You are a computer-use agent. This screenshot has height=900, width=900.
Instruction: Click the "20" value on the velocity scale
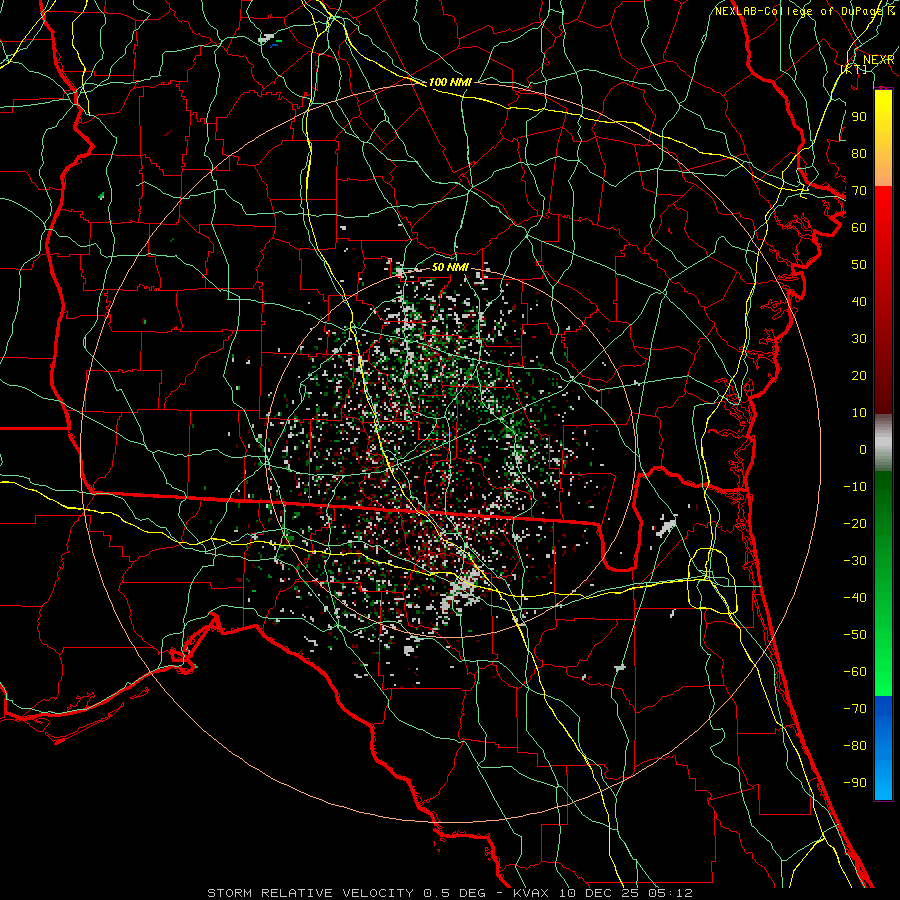[859, 375]
